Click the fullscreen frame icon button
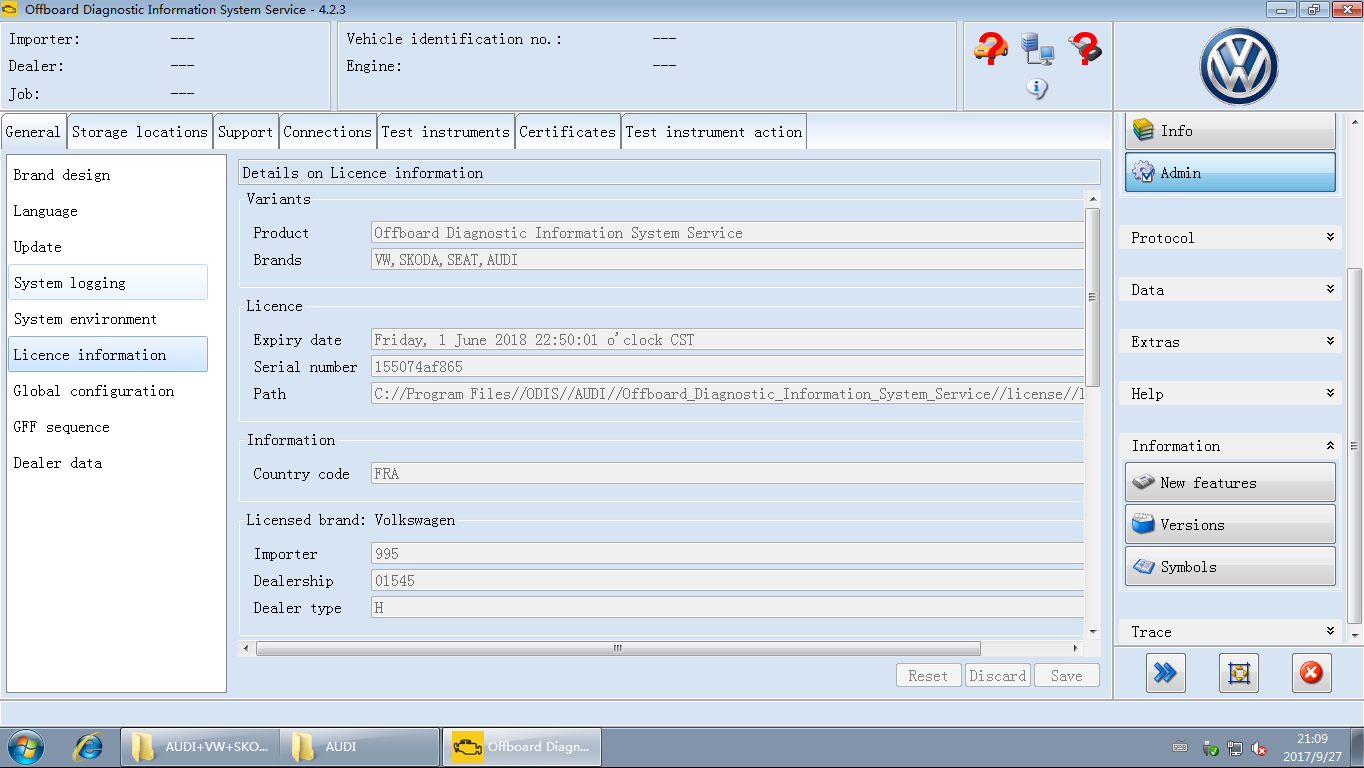The width and height of the screenshot is (1364, 768). (x=1238, y=673)
